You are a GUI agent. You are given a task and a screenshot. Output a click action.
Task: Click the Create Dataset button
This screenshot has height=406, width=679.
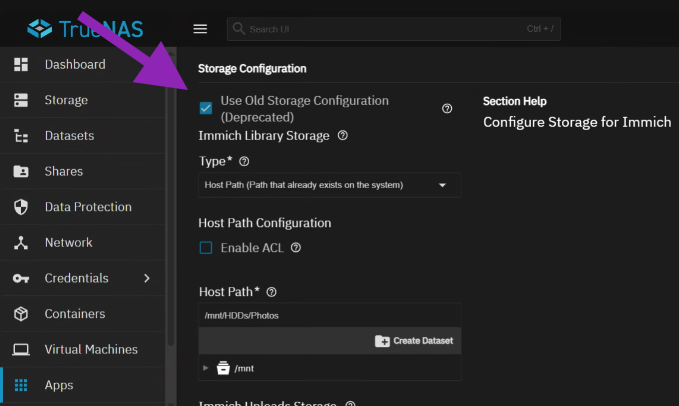(x=413, y=341)
